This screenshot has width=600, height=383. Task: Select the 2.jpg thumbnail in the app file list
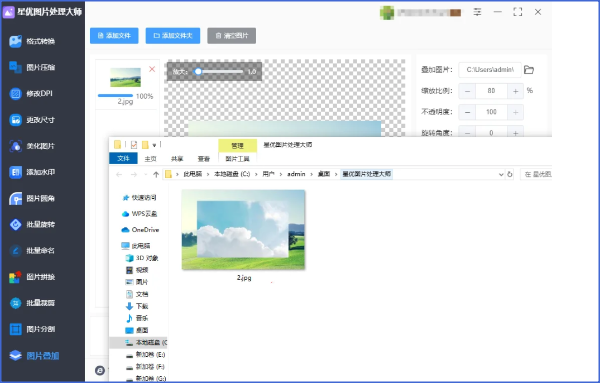coord(126,77)
